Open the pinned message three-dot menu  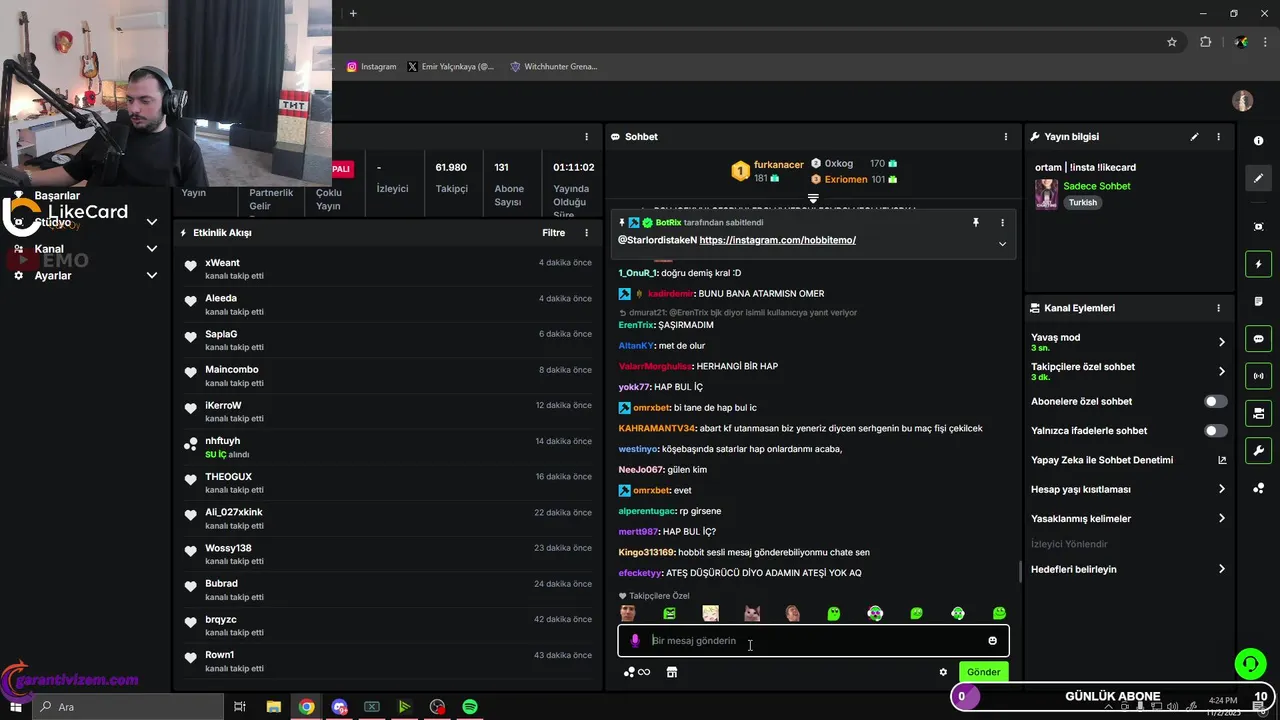1002,223
